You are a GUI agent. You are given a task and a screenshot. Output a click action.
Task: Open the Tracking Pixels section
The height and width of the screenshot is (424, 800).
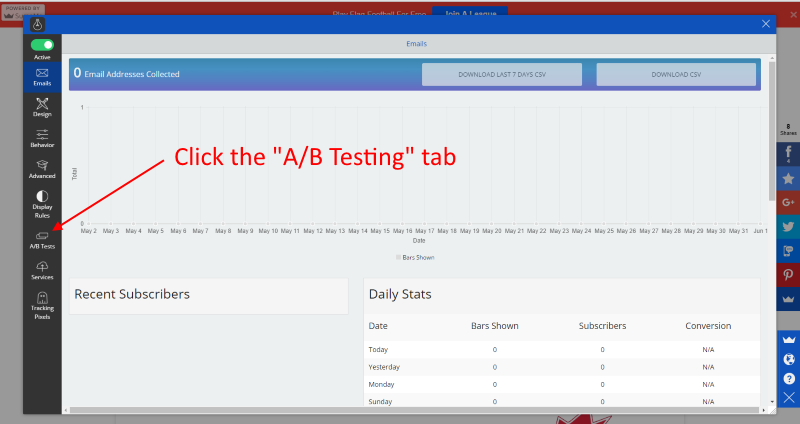click(x=42, y=304)
